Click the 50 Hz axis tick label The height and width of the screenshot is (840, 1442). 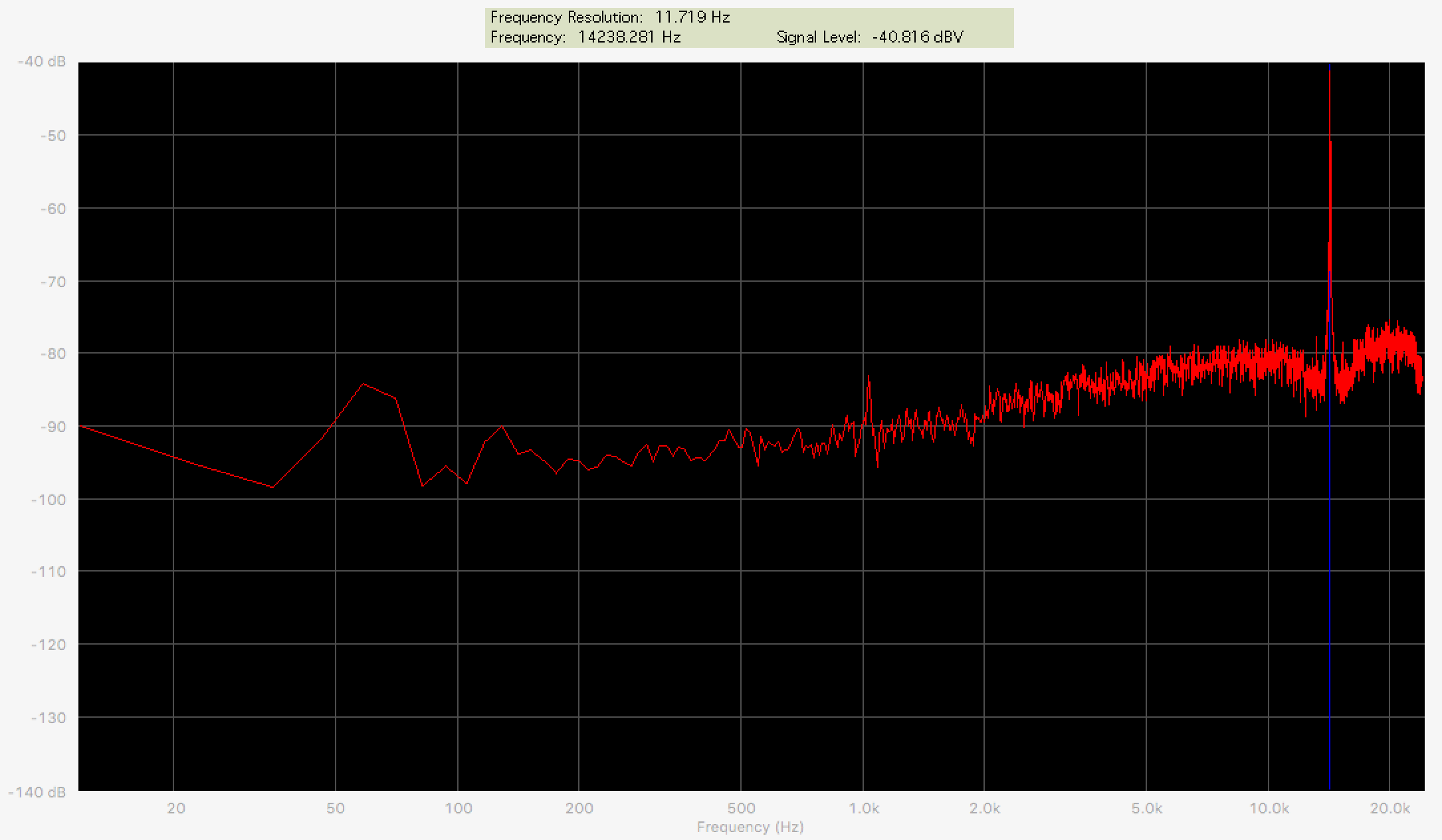[336, 808]
